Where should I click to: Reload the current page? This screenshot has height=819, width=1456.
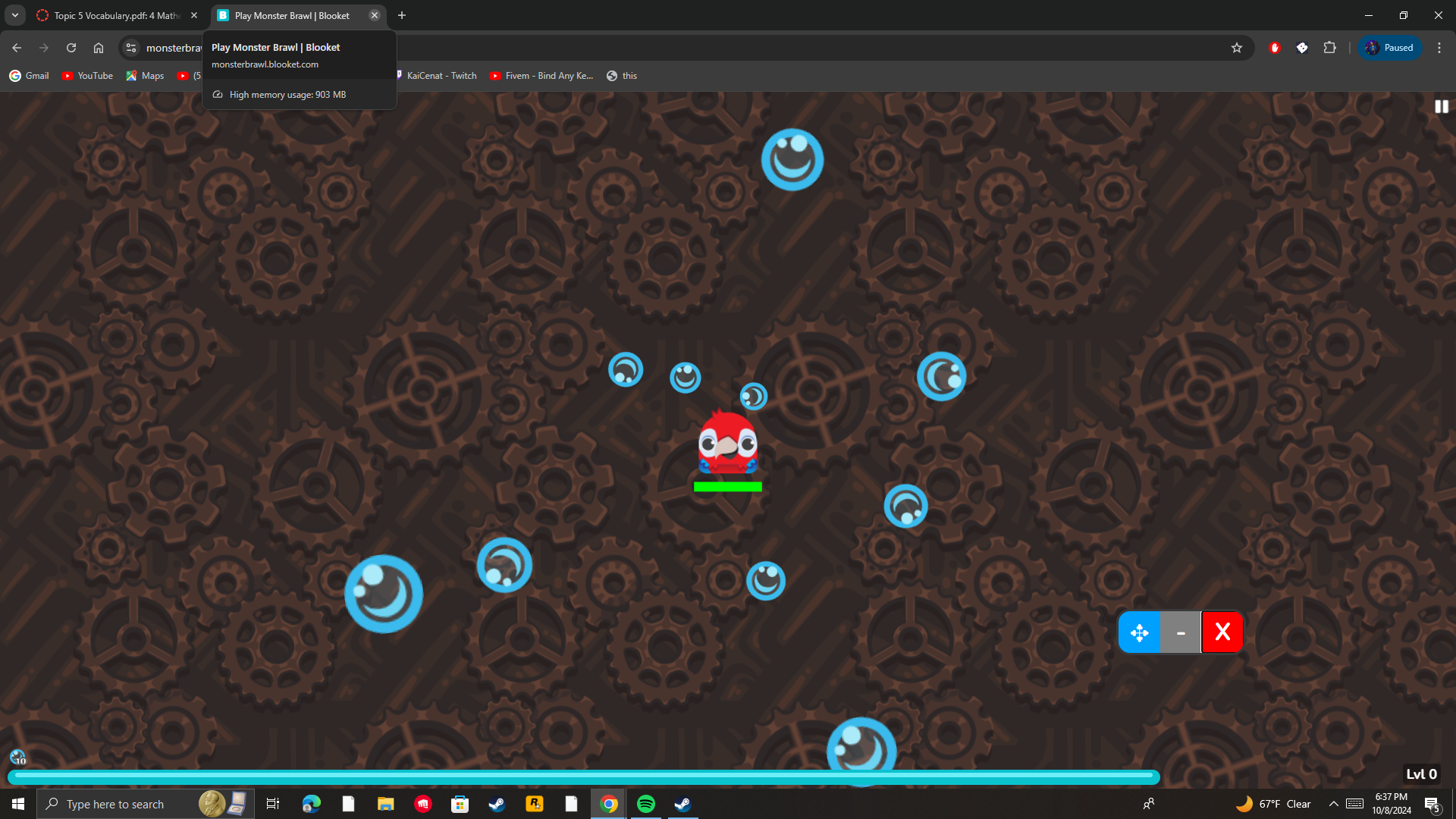point(71,48)
